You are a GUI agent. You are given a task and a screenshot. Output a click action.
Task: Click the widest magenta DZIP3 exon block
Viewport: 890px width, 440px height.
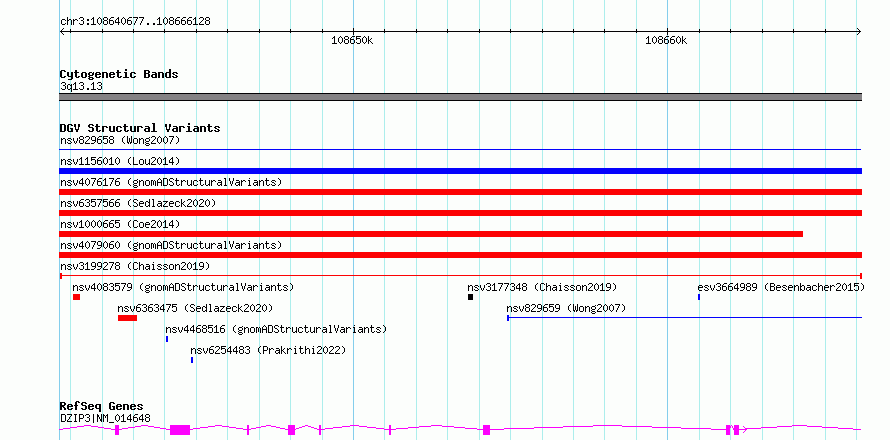(180, 430)
